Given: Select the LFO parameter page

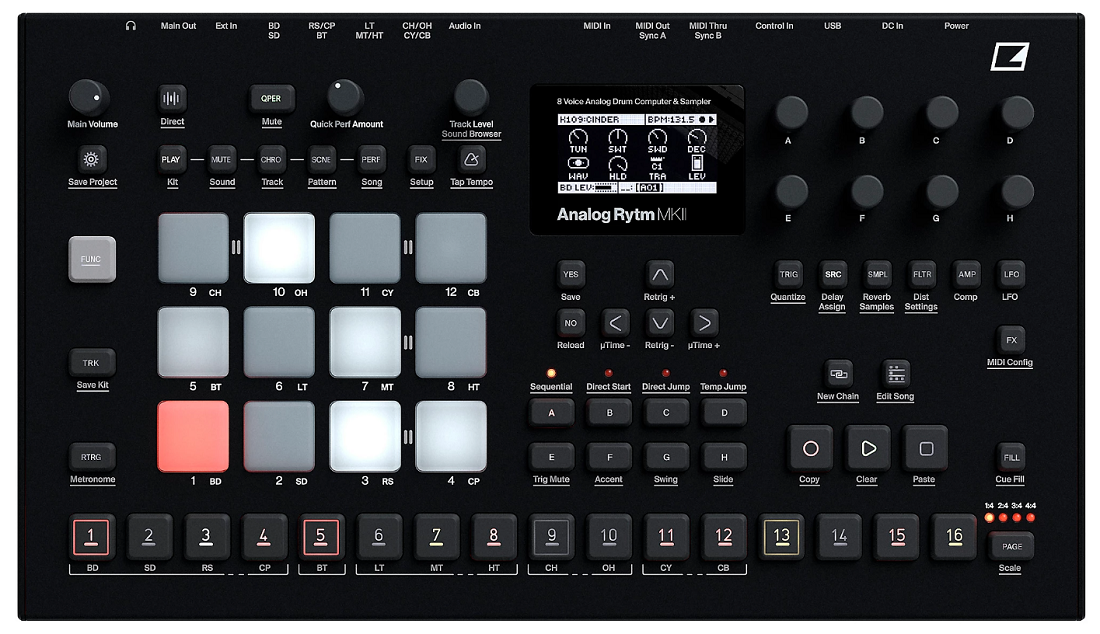Looking at the screenshot, I should [x=1011, y=274].
